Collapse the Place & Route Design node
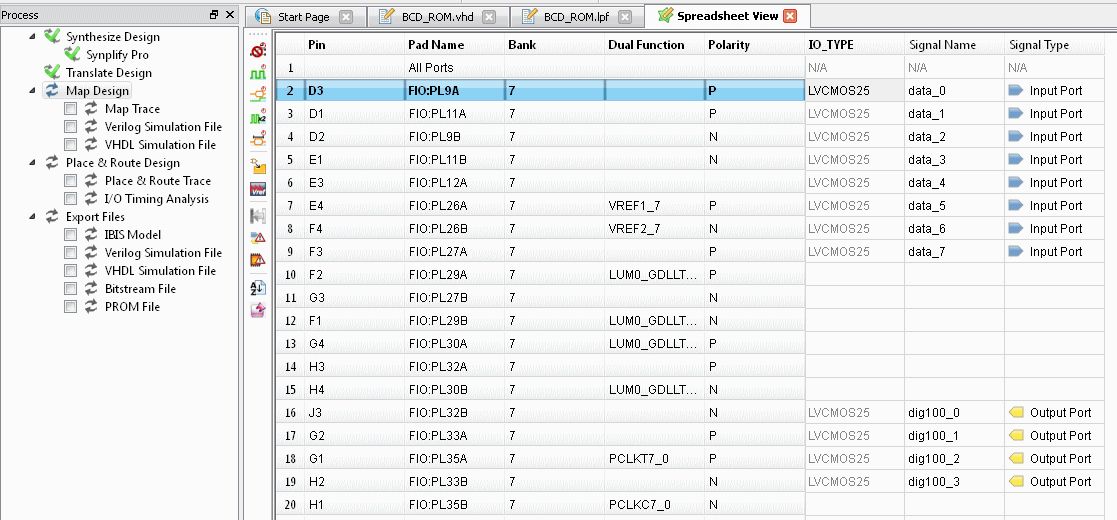 pyautogui.click(x=33, y=162)
